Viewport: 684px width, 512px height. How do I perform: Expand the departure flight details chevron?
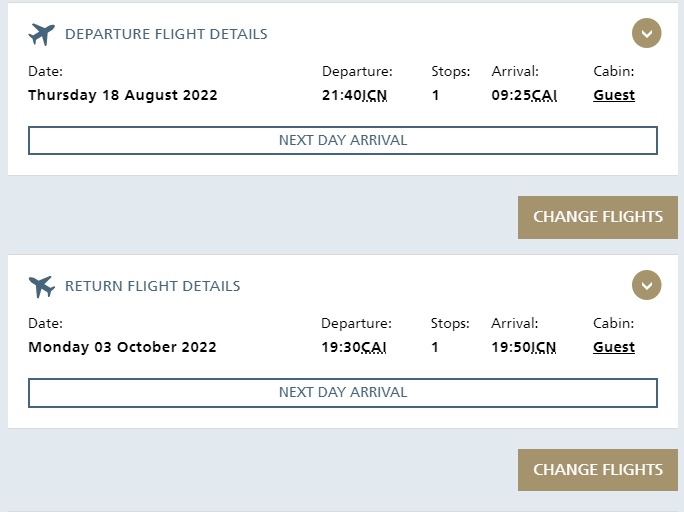coord(646,33)
